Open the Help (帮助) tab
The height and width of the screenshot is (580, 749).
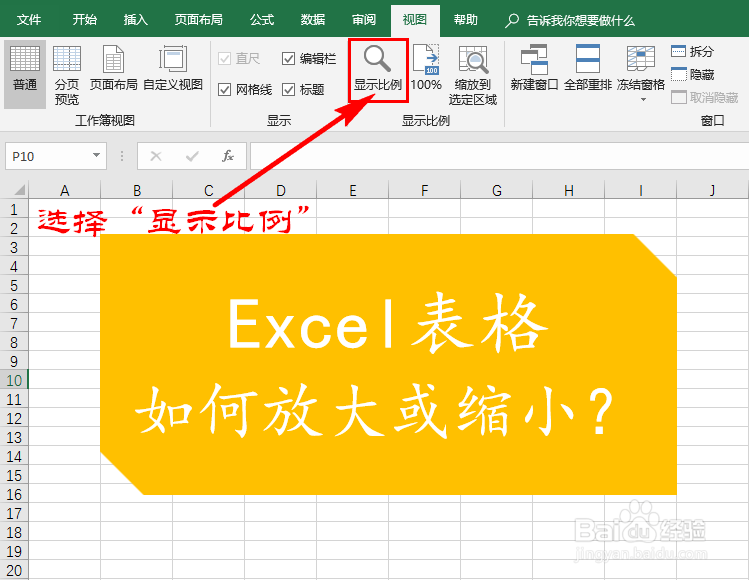pos(466,20)
